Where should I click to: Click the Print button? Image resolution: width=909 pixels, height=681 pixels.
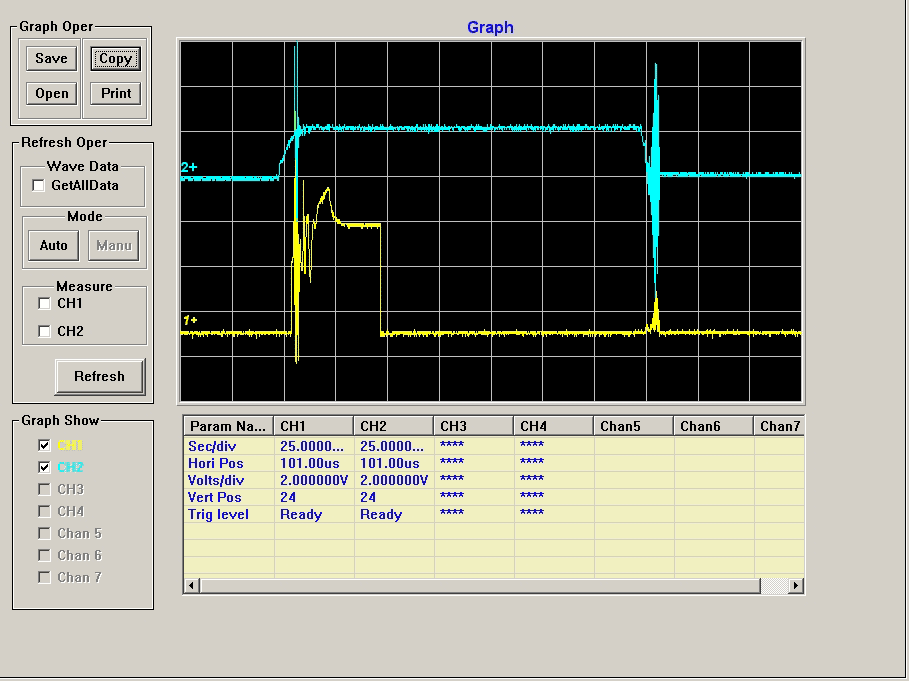[115, 93]
